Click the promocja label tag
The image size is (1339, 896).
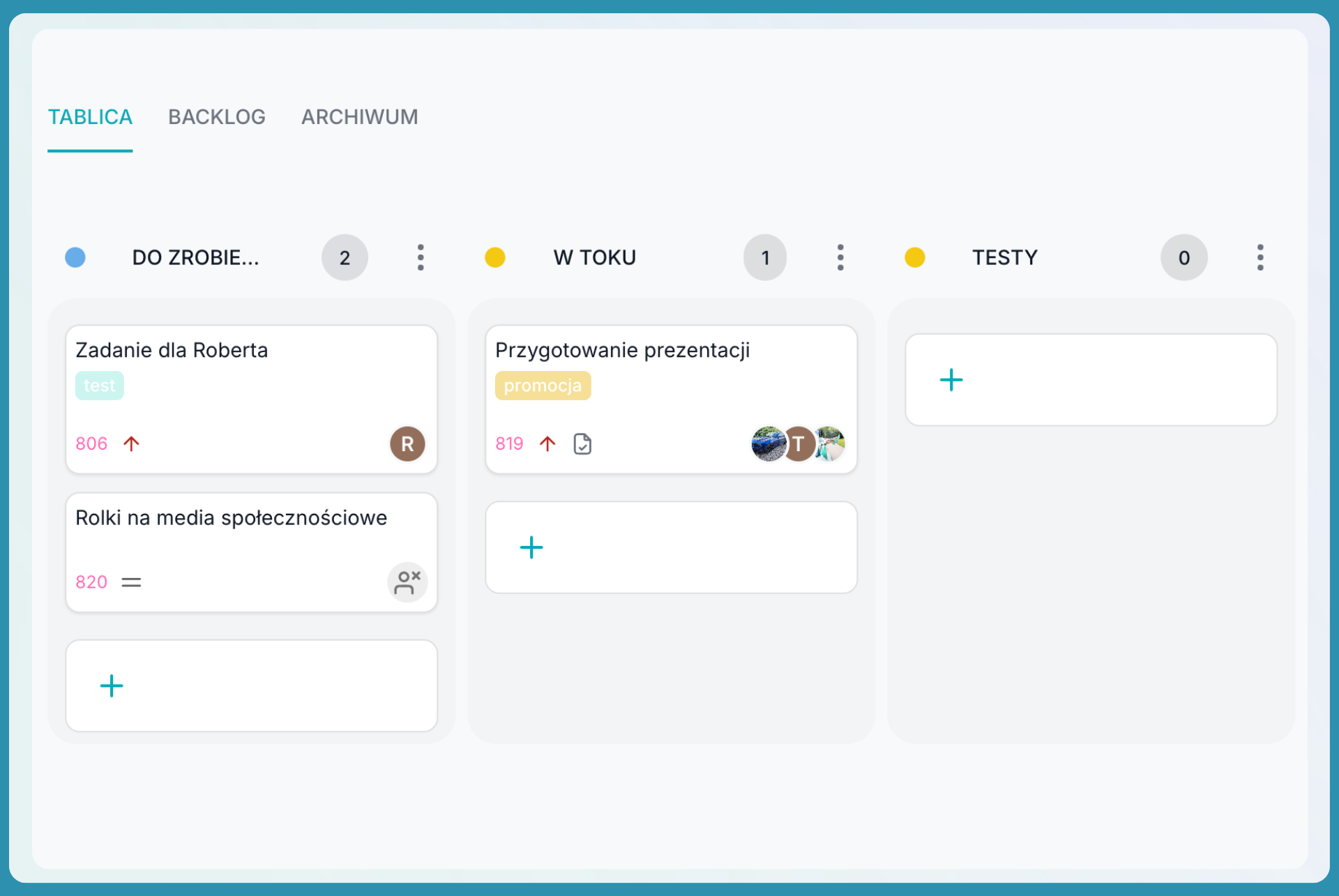(543, 386)
